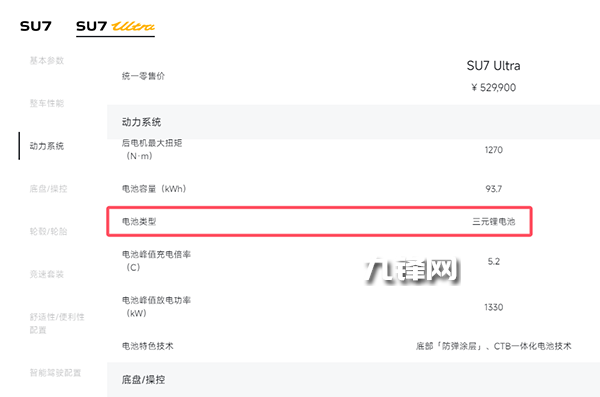Select 动力系统 in the sidebar
The height and width of the screenshot is (397, 600).
coord(47,146)
